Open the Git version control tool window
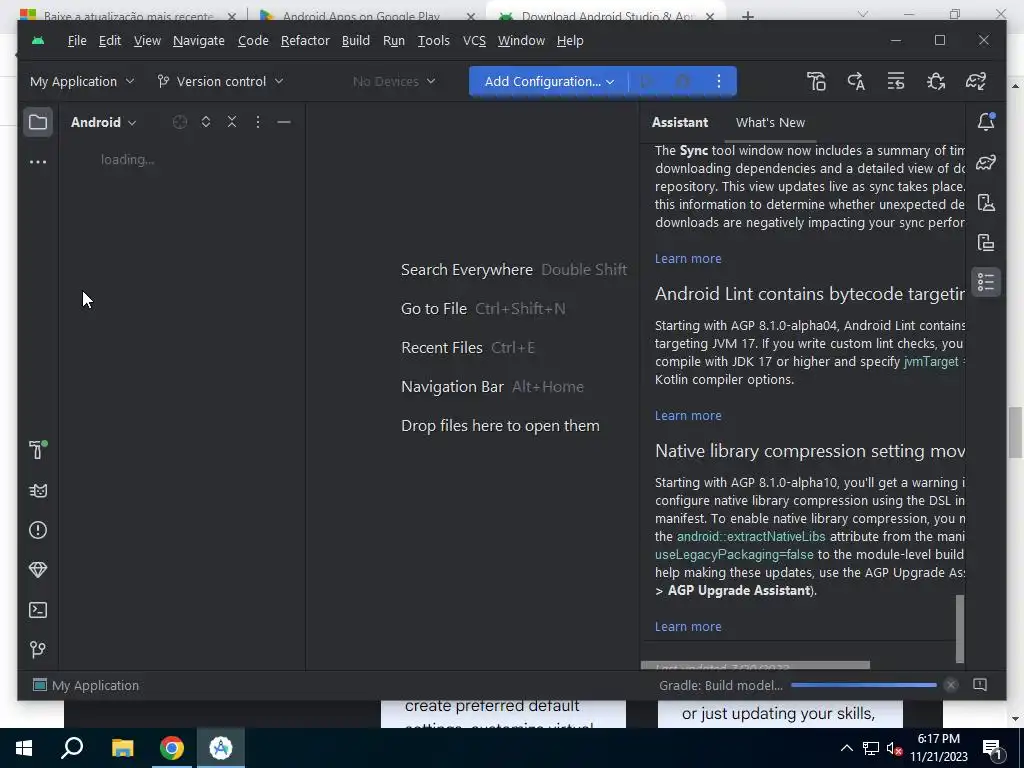Screen dimensions: 1024x768 pos(38,650)
